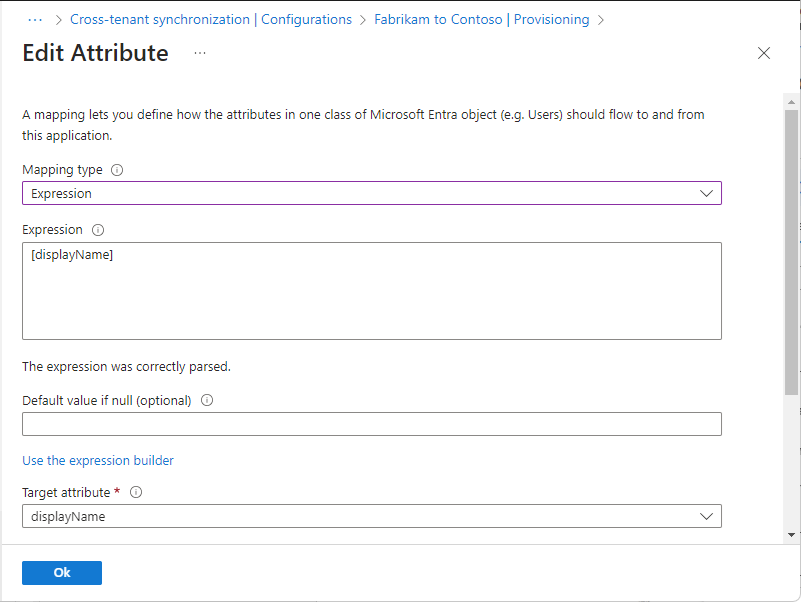Click info icon for Default value if null
801x602 pixels.
[207, 400]
